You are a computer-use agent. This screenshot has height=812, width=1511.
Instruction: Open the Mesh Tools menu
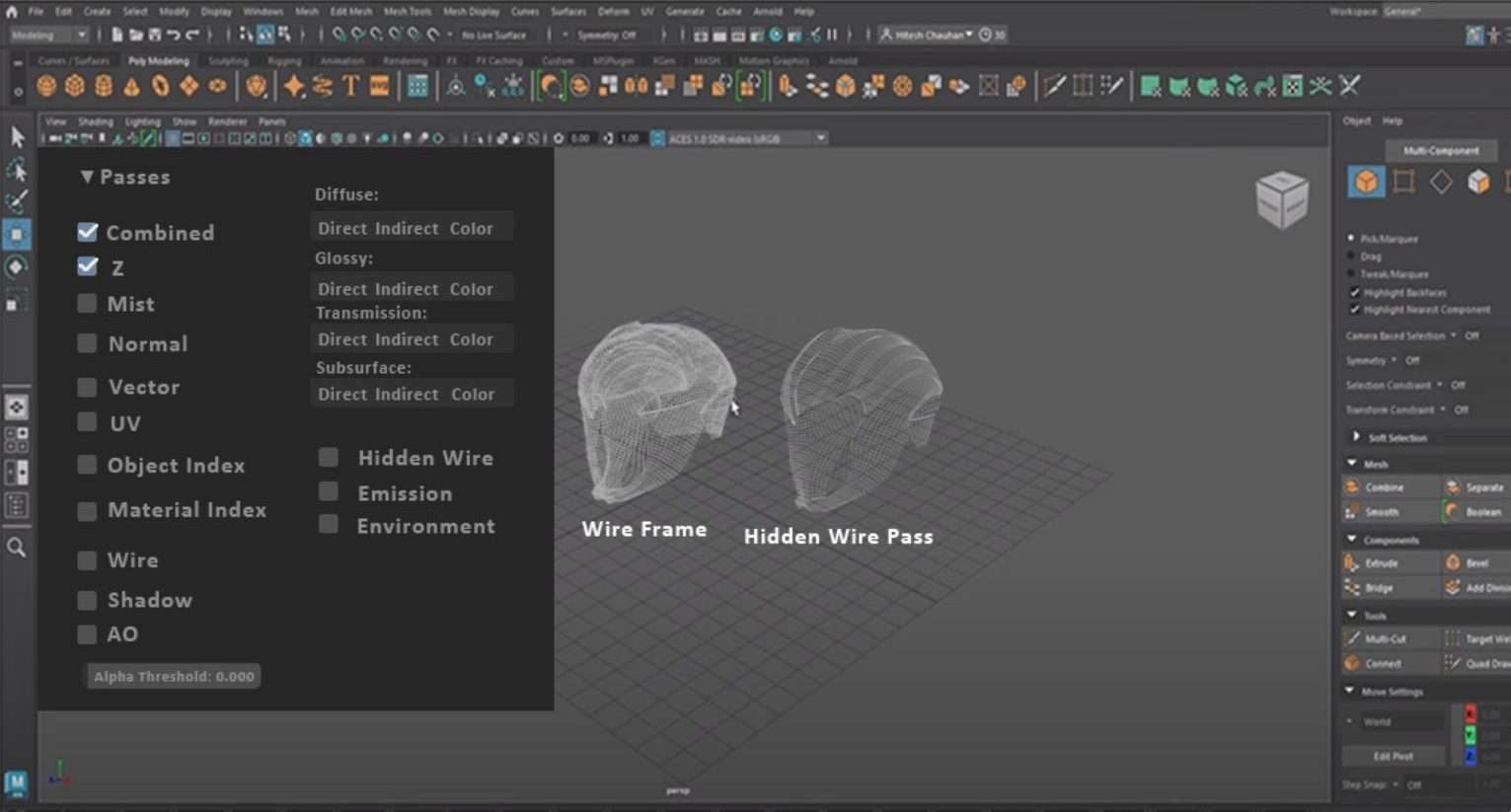(408, 12)
